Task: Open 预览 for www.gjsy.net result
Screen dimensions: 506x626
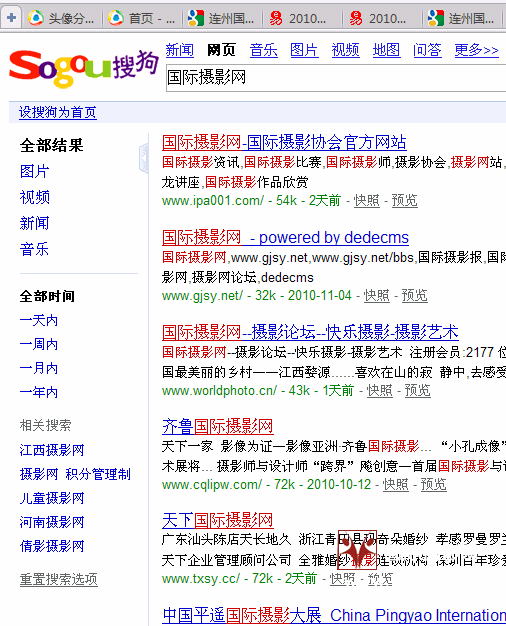Action: click(415, 295)
